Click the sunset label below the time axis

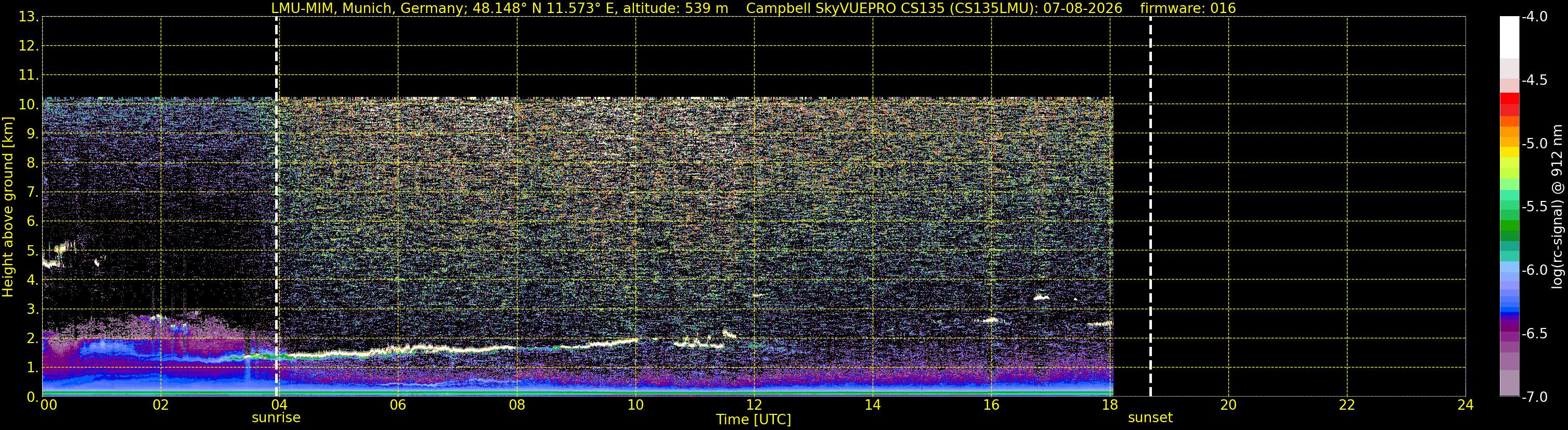(1150, 418)
